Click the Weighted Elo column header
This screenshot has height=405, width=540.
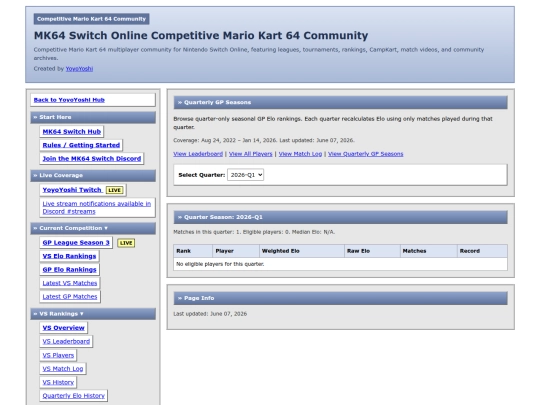[x=302, y=251]
